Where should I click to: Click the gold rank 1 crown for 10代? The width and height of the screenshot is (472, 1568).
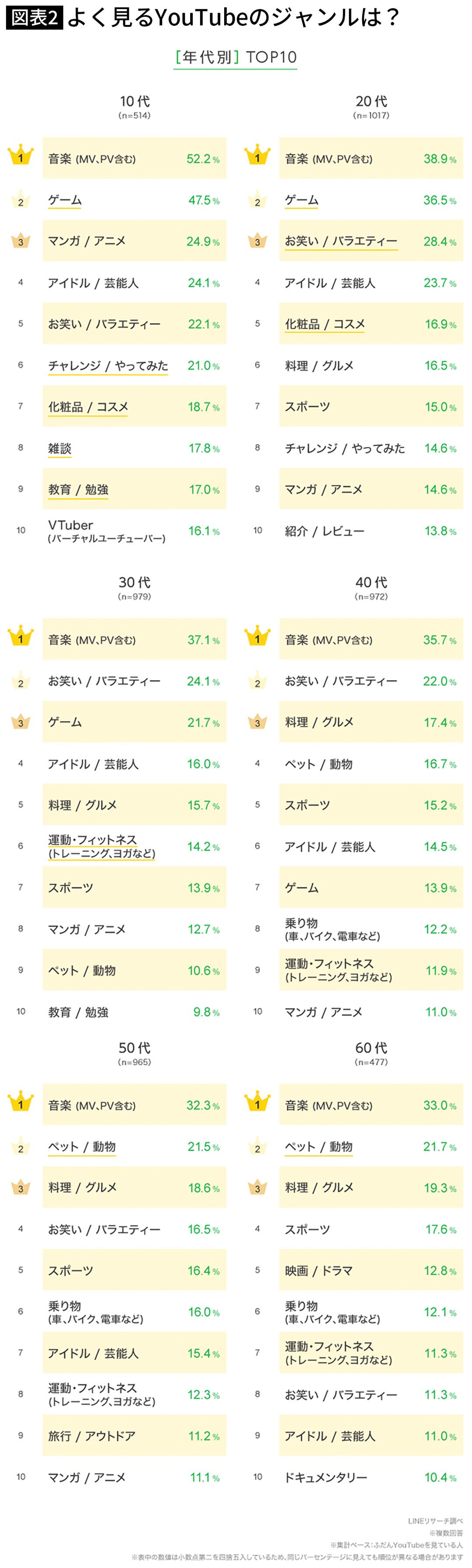tap(21, 156)
